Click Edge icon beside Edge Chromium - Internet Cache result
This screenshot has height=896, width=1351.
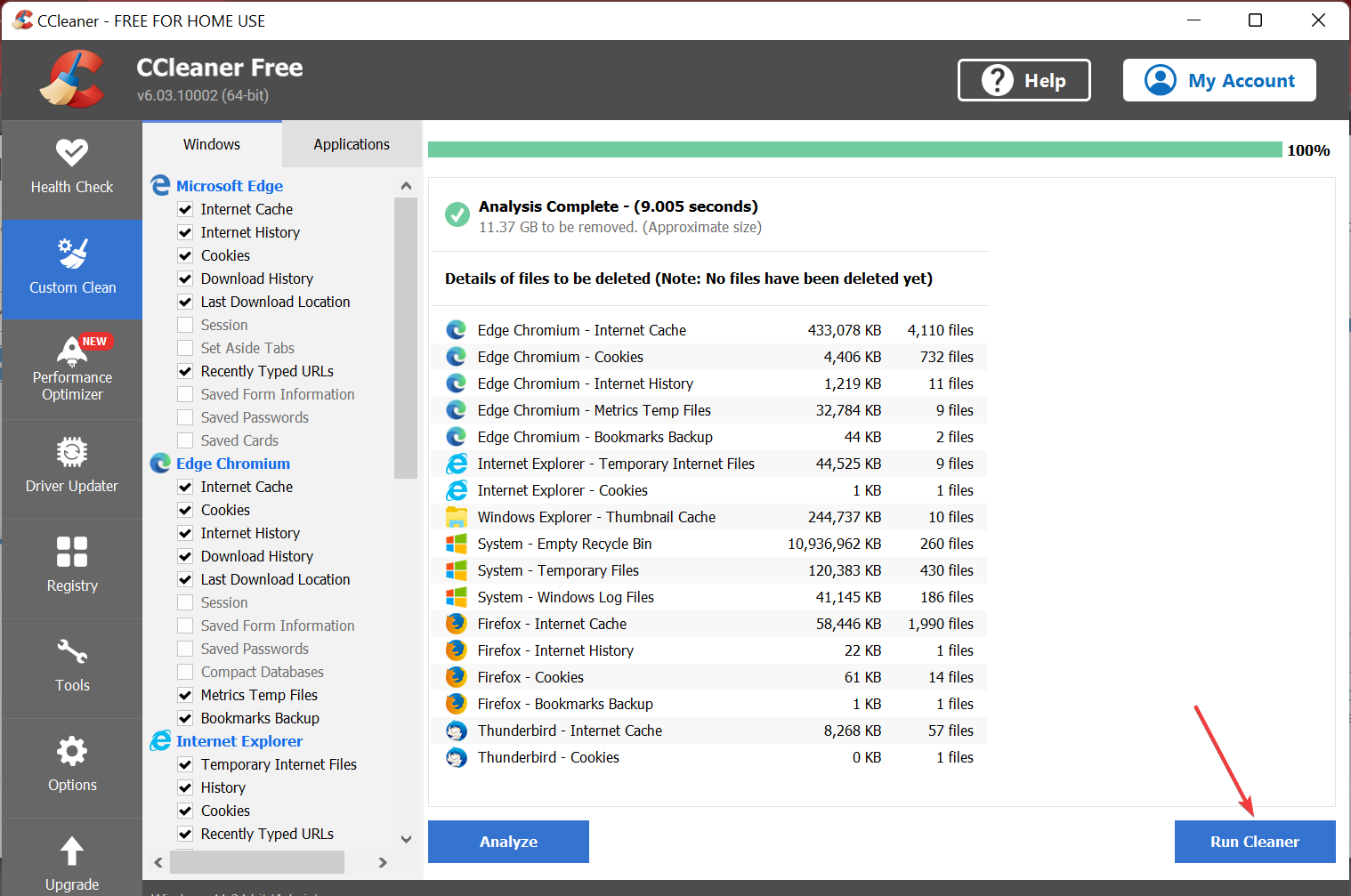(456, 330)
